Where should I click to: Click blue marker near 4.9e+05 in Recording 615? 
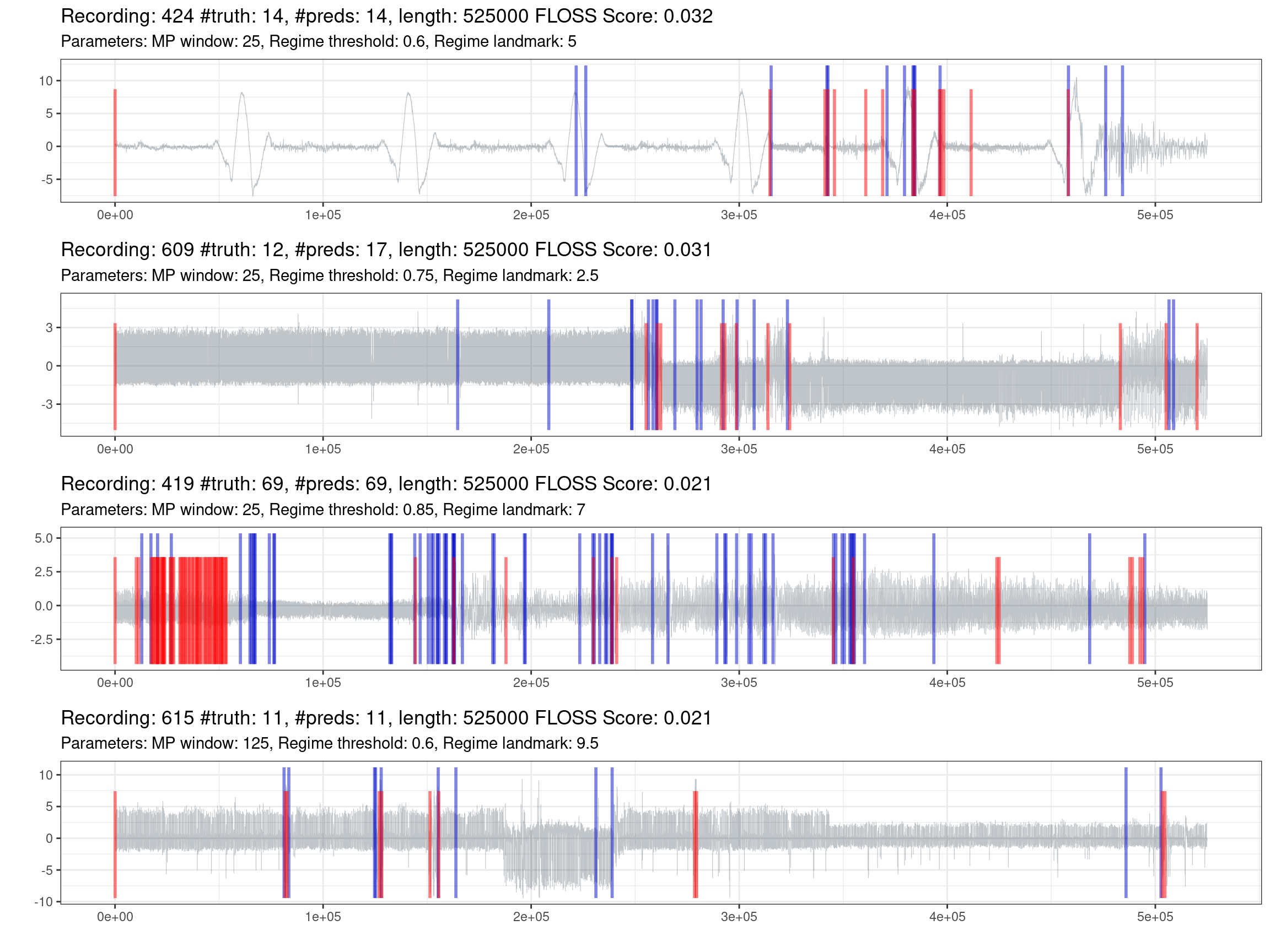(1126, 832)
